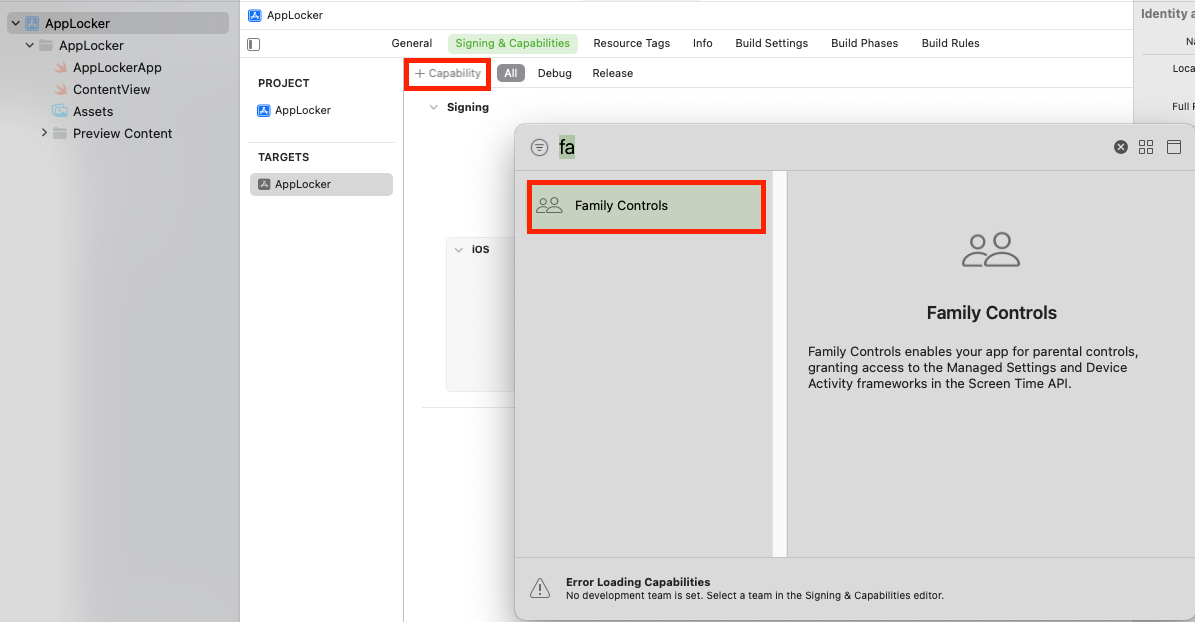
Task: Select Family Controls in the capability list
Action: pyautogui.click(x=646, y=207)
